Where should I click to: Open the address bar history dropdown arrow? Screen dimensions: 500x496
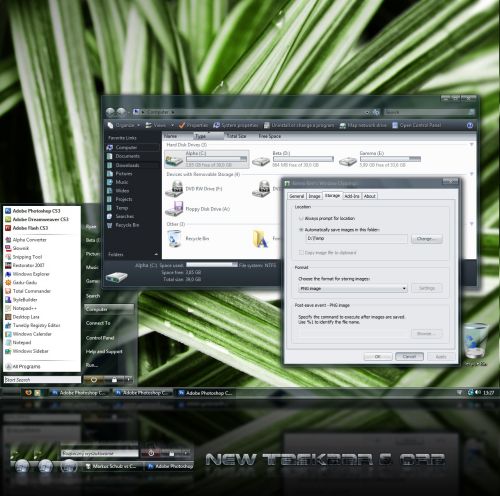pyautogui.click(x=367, y=112)
